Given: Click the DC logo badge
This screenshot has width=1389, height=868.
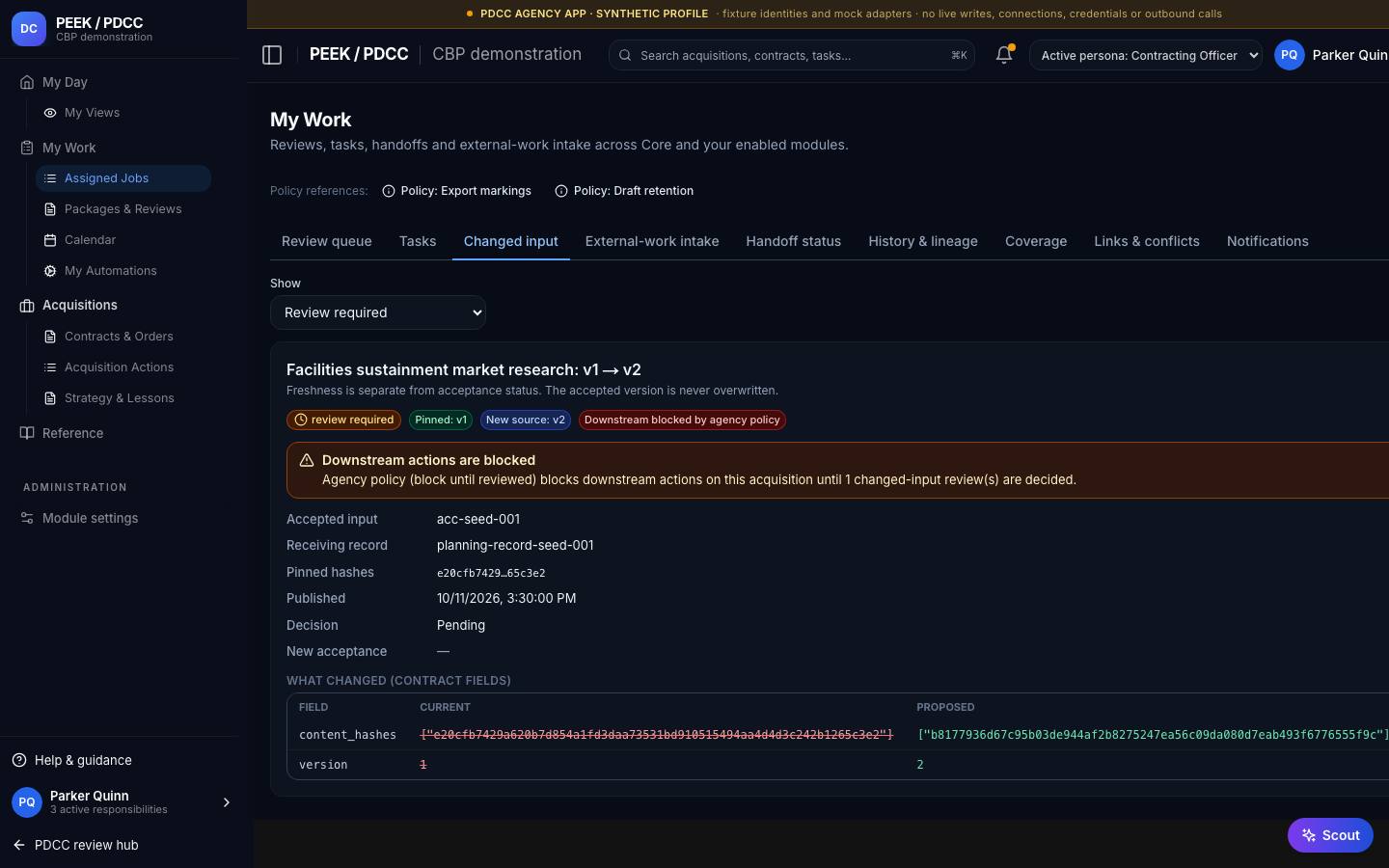Looking at the screenshot, I should click(29, 29).
